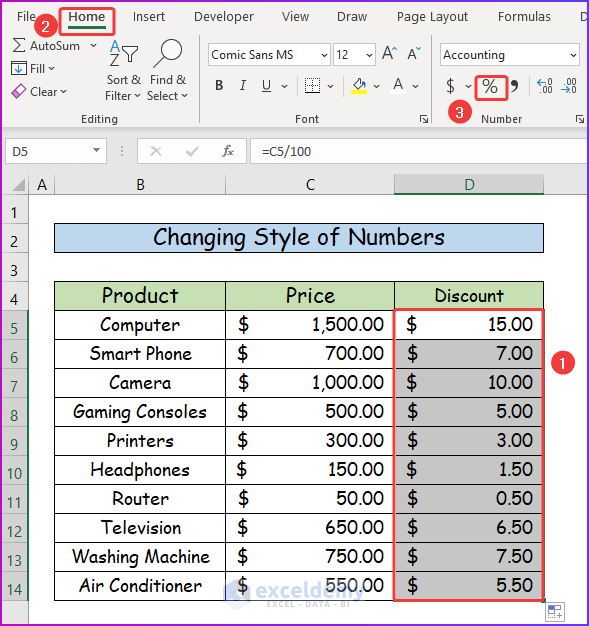
Task: Select the Gaming Consoles cell
Action: click(140, 412)
